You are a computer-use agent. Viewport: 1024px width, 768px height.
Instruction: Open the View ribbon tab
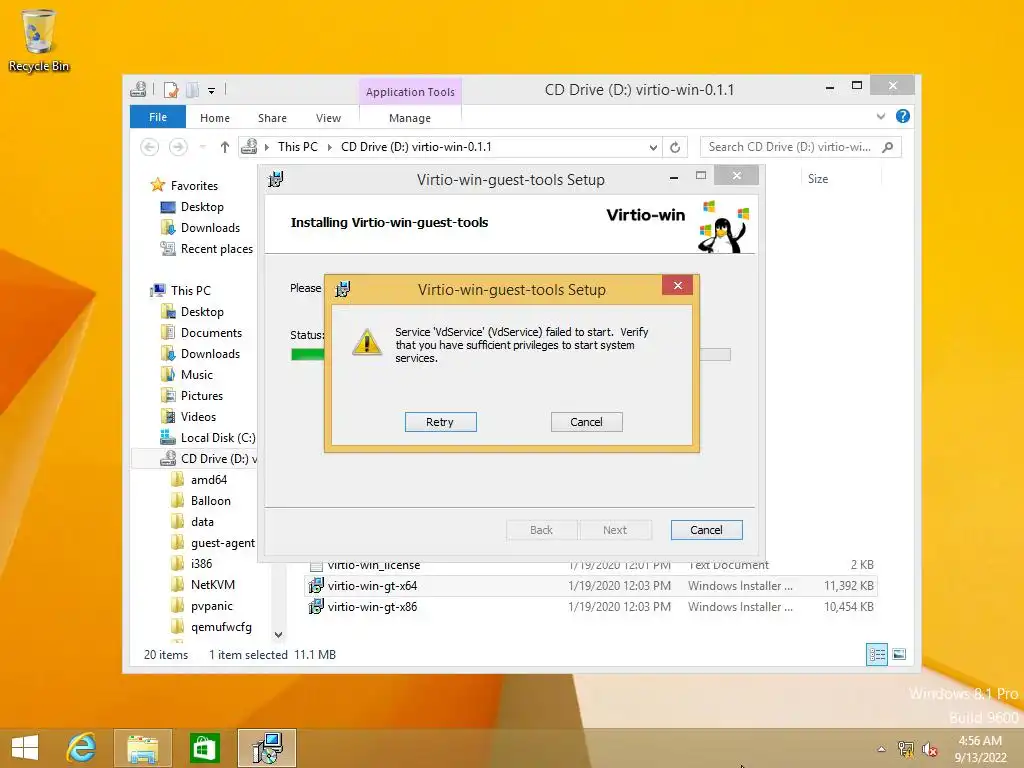coord(328,118)
